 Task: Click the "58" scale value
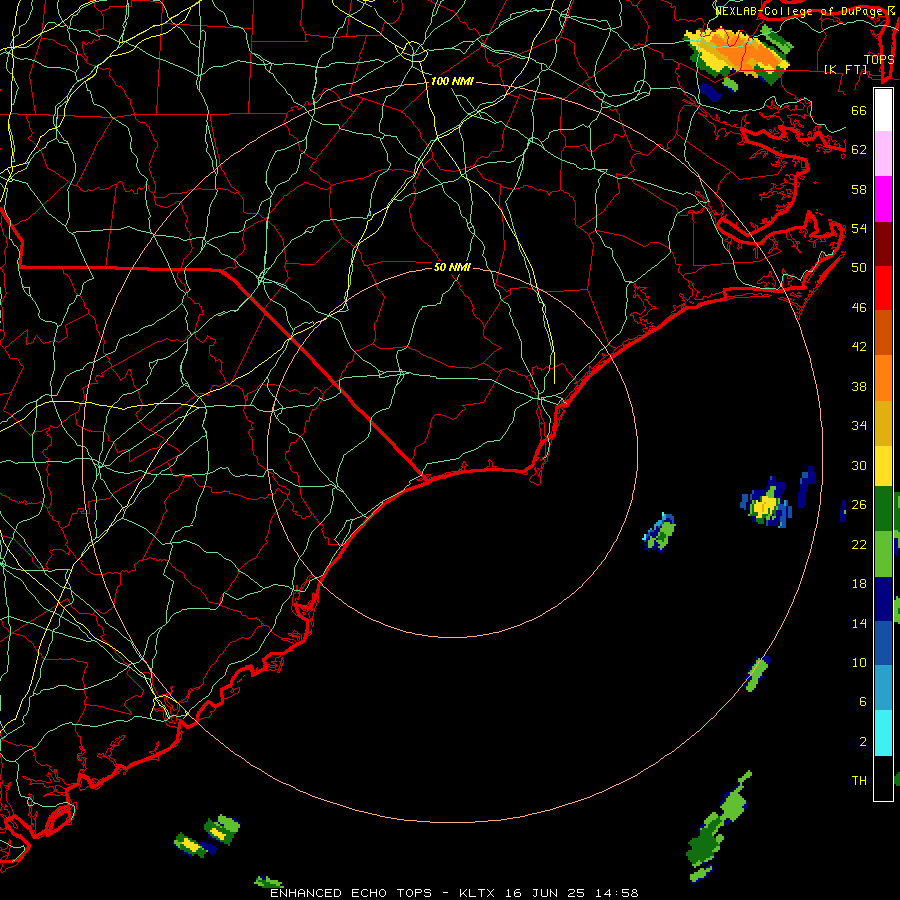tap(859, 189)
